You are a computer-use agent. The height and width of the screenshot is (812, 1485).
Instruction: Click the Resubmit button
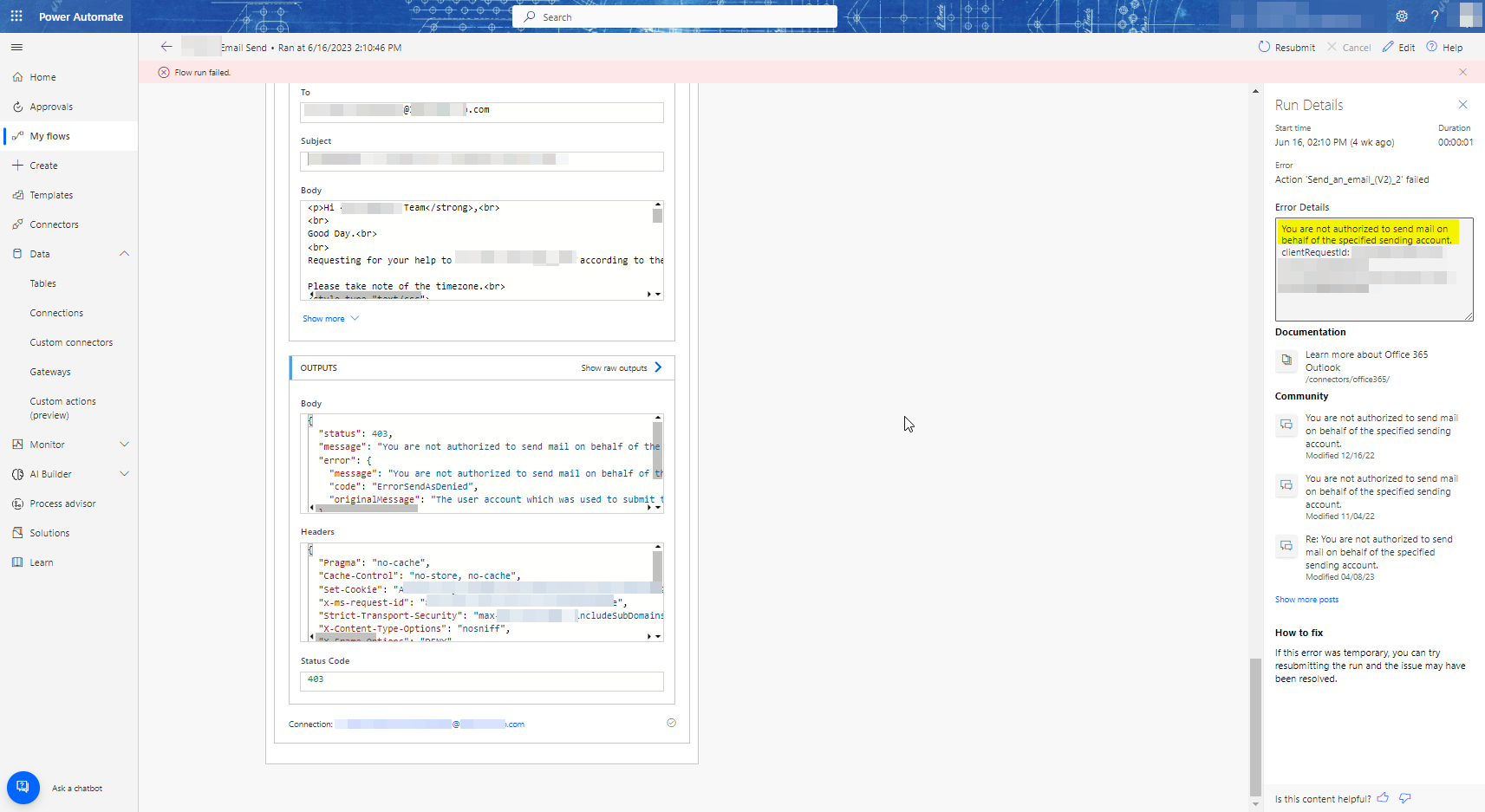(x=1286, y=47)
